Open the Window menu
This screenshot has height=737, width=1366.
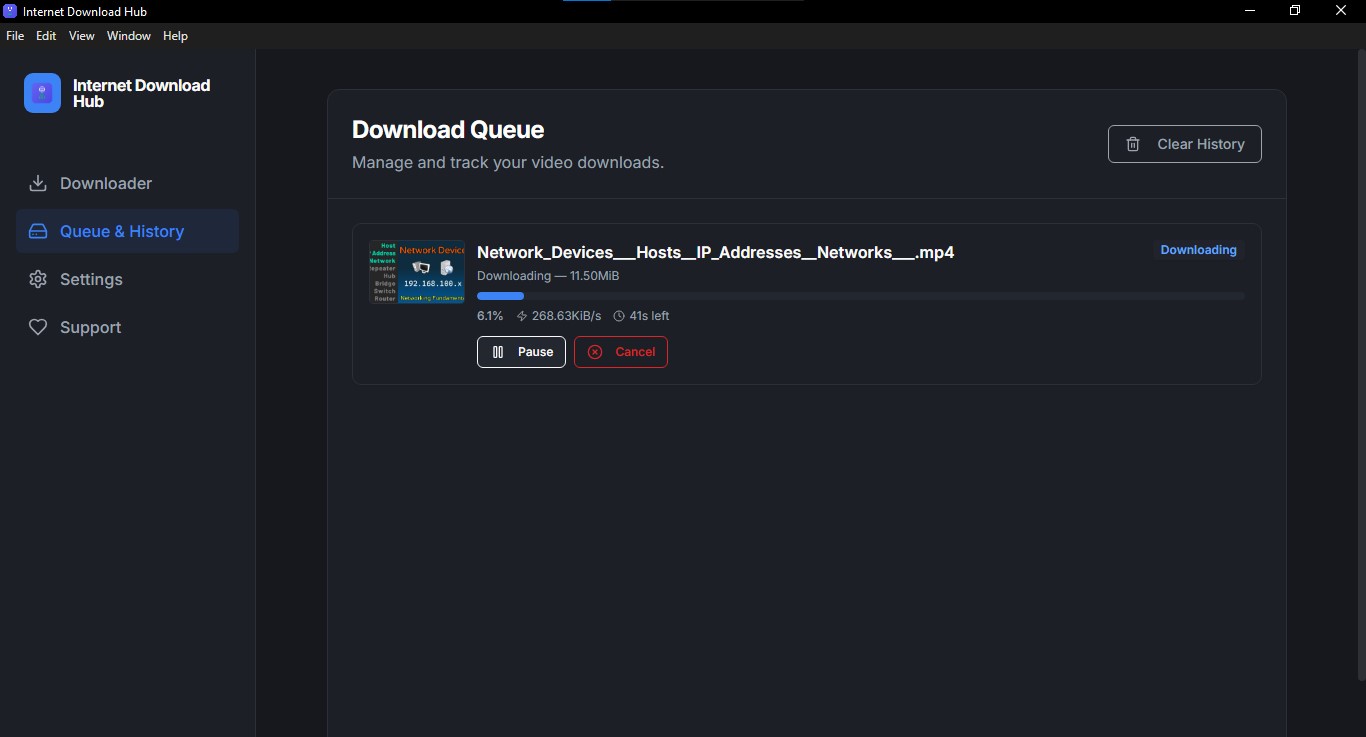128,36
